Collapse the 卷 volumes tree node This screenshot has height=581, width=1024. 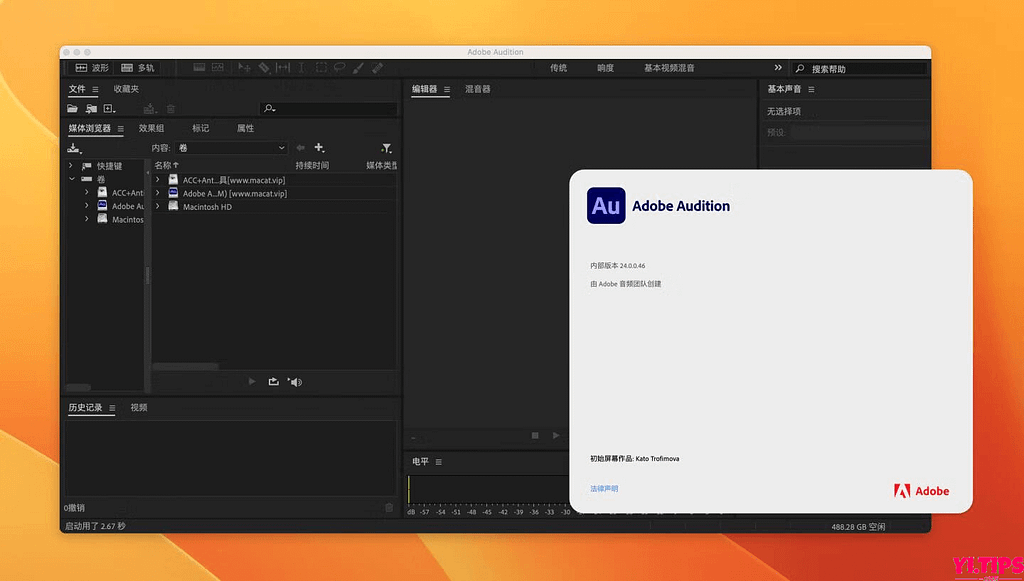(x=72, y=179)
